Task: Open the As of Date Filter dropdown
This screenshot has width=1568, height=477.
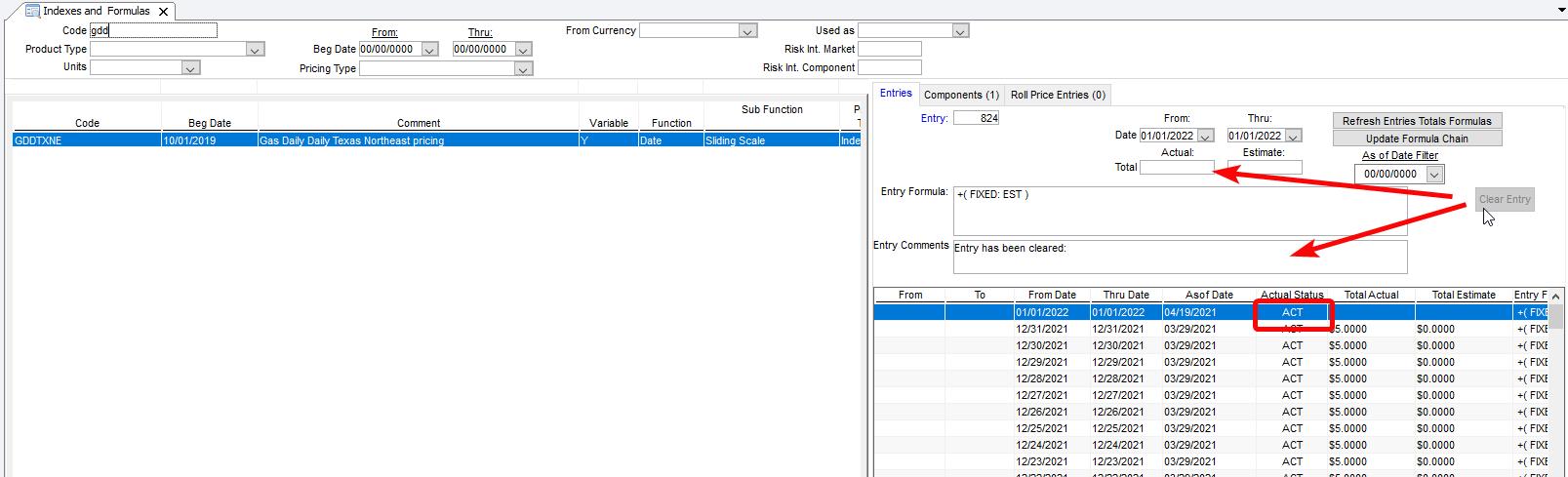Action: tap(1433, 175)
